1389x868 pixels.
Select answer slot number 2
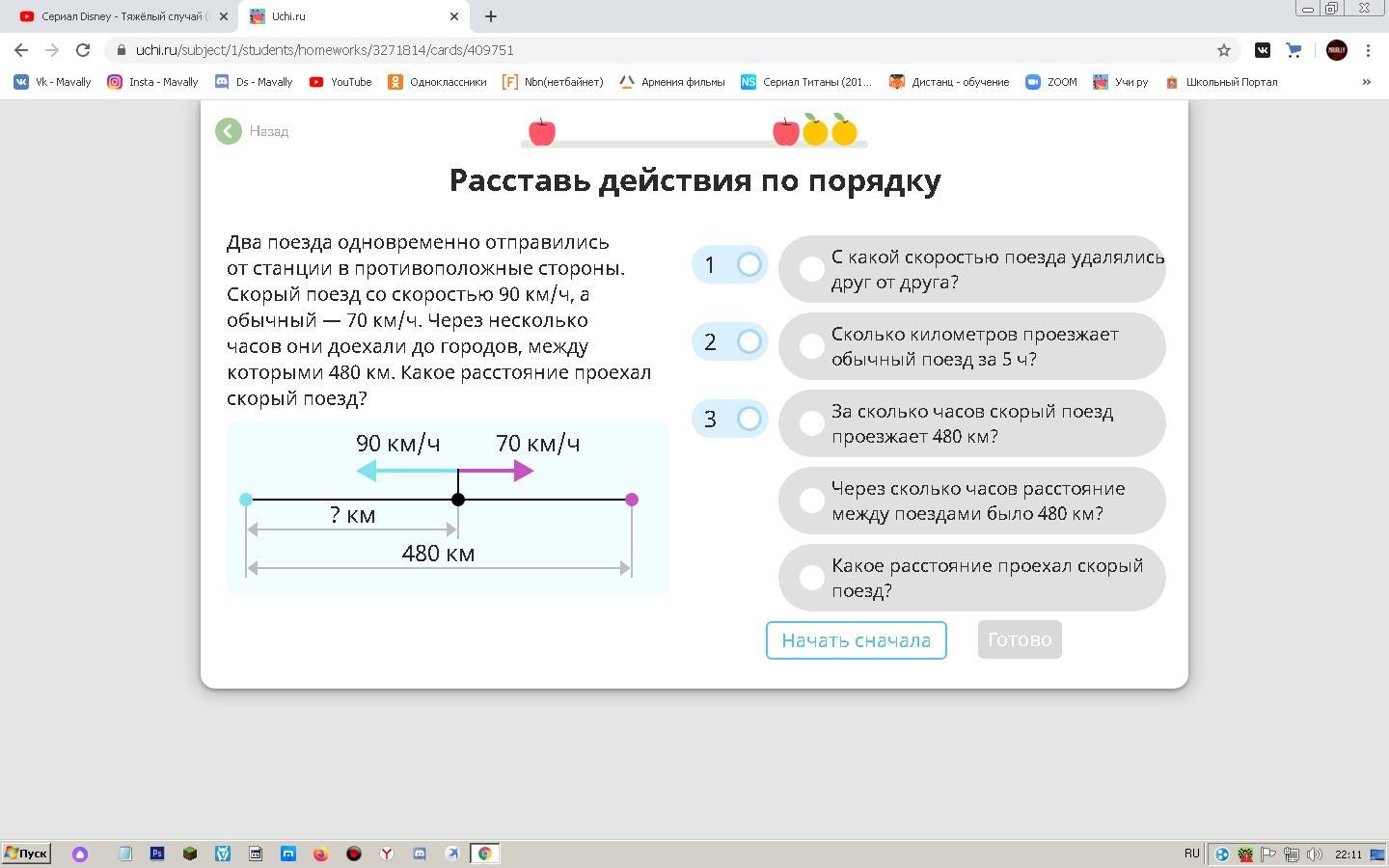(730, 341)
